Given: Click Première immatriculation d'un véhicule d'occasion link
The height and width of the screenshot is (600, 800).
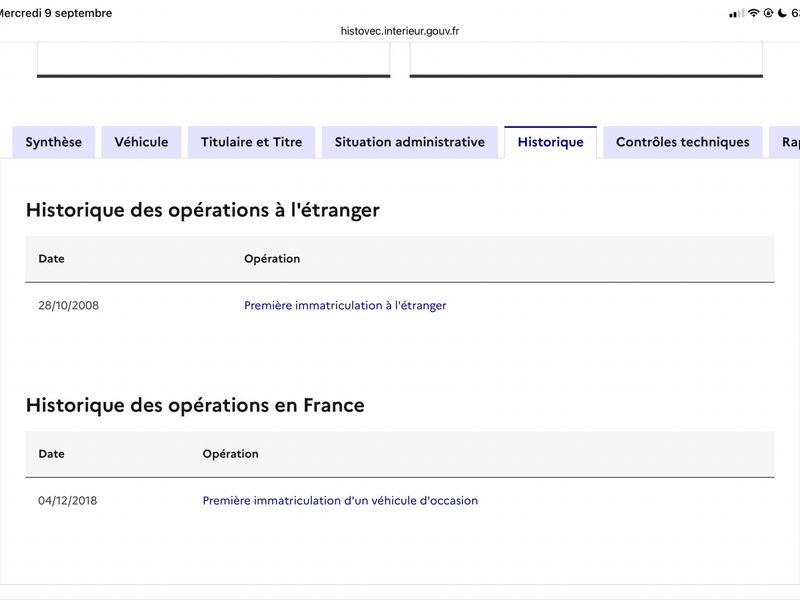Looking at the screenshot, I should coord(340,501).
